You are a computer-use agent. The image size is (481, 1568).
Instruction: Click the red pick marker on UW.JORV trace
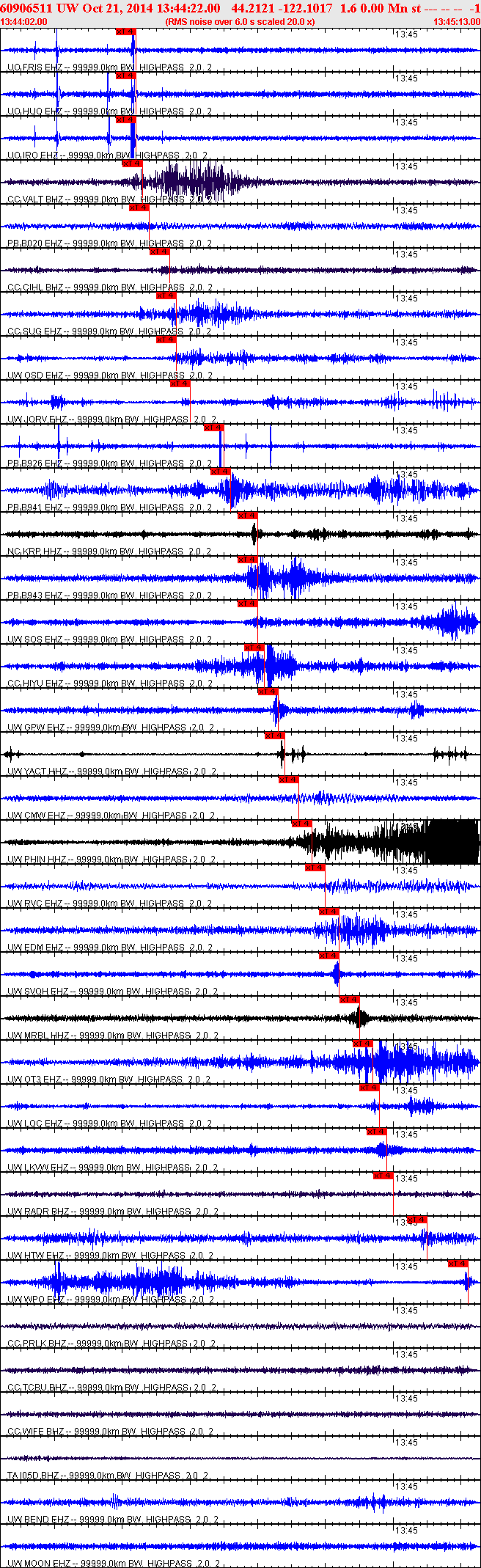(180, 384)
